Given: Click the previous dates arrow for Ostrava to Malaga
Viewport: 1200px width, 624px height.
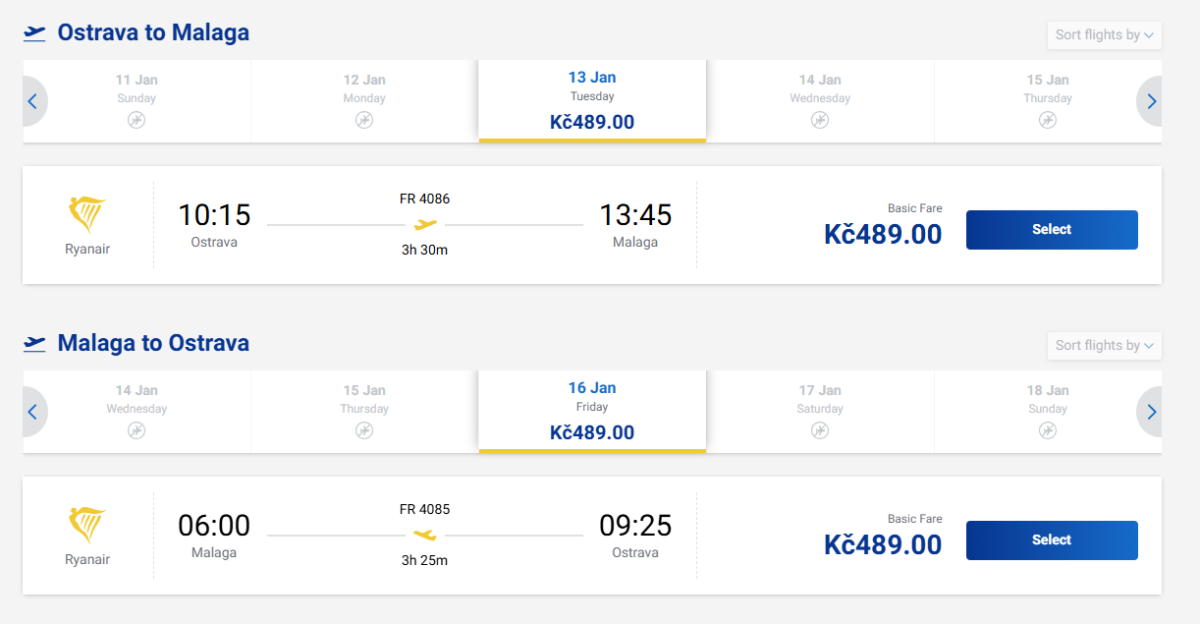Looking at the screenshot, I should click(x=33, y=101).
